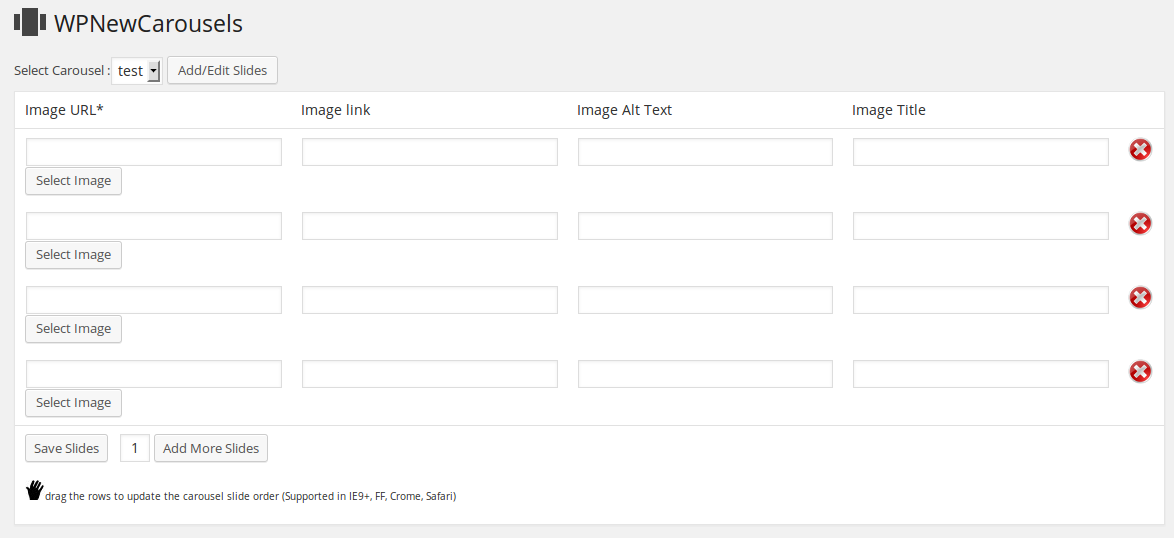Focus the first row Image Title field
Screen dimensions: 1174x538
[981, 152]
